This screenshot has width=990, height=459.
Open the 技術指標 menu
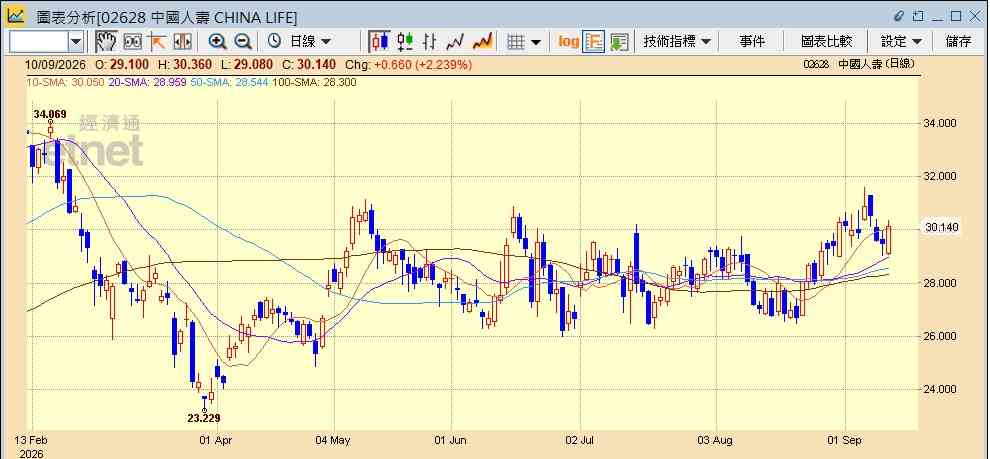coord(677,42)
